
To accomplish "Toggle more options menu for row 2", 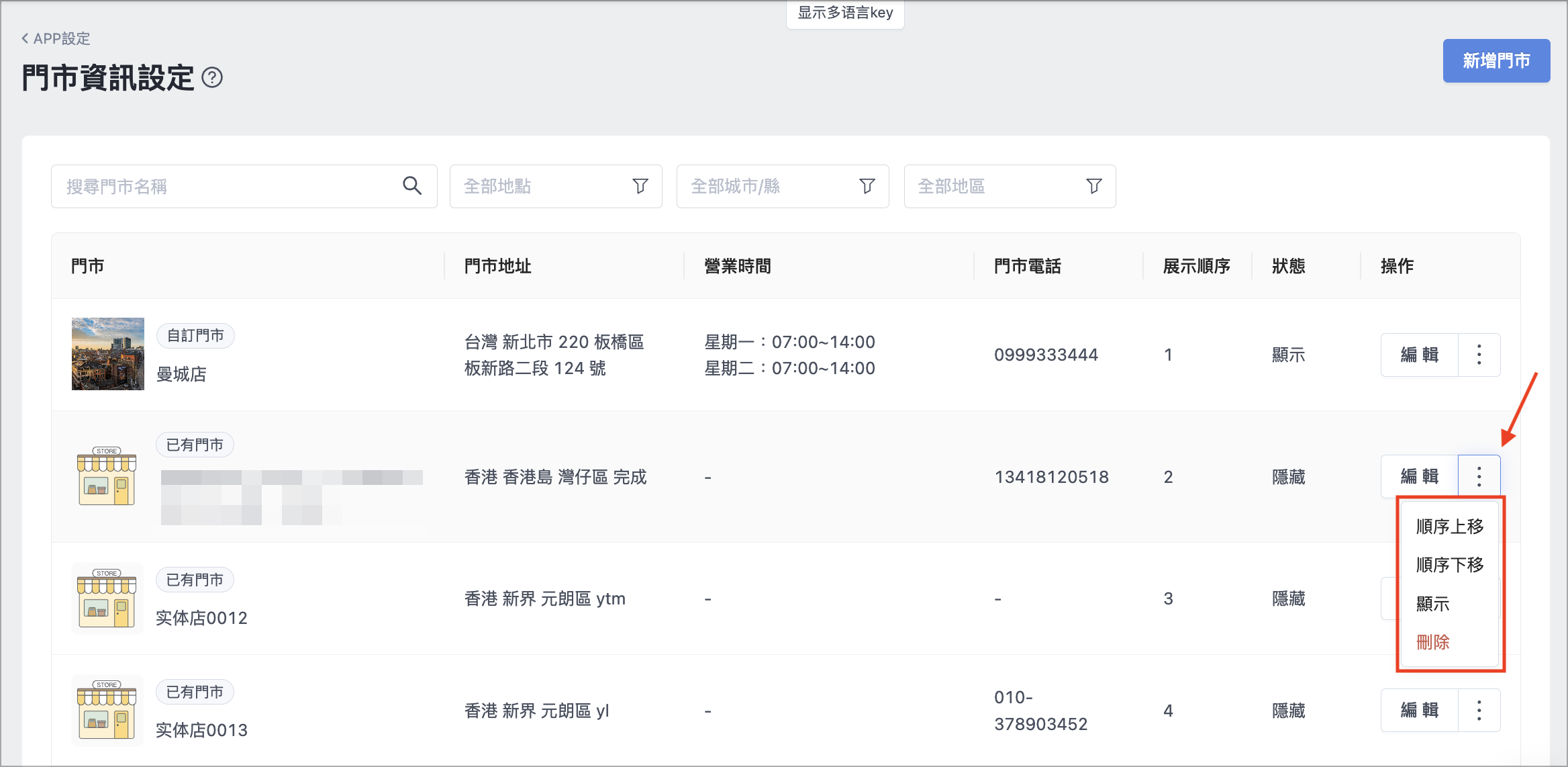I will (x=1479, y=477).
